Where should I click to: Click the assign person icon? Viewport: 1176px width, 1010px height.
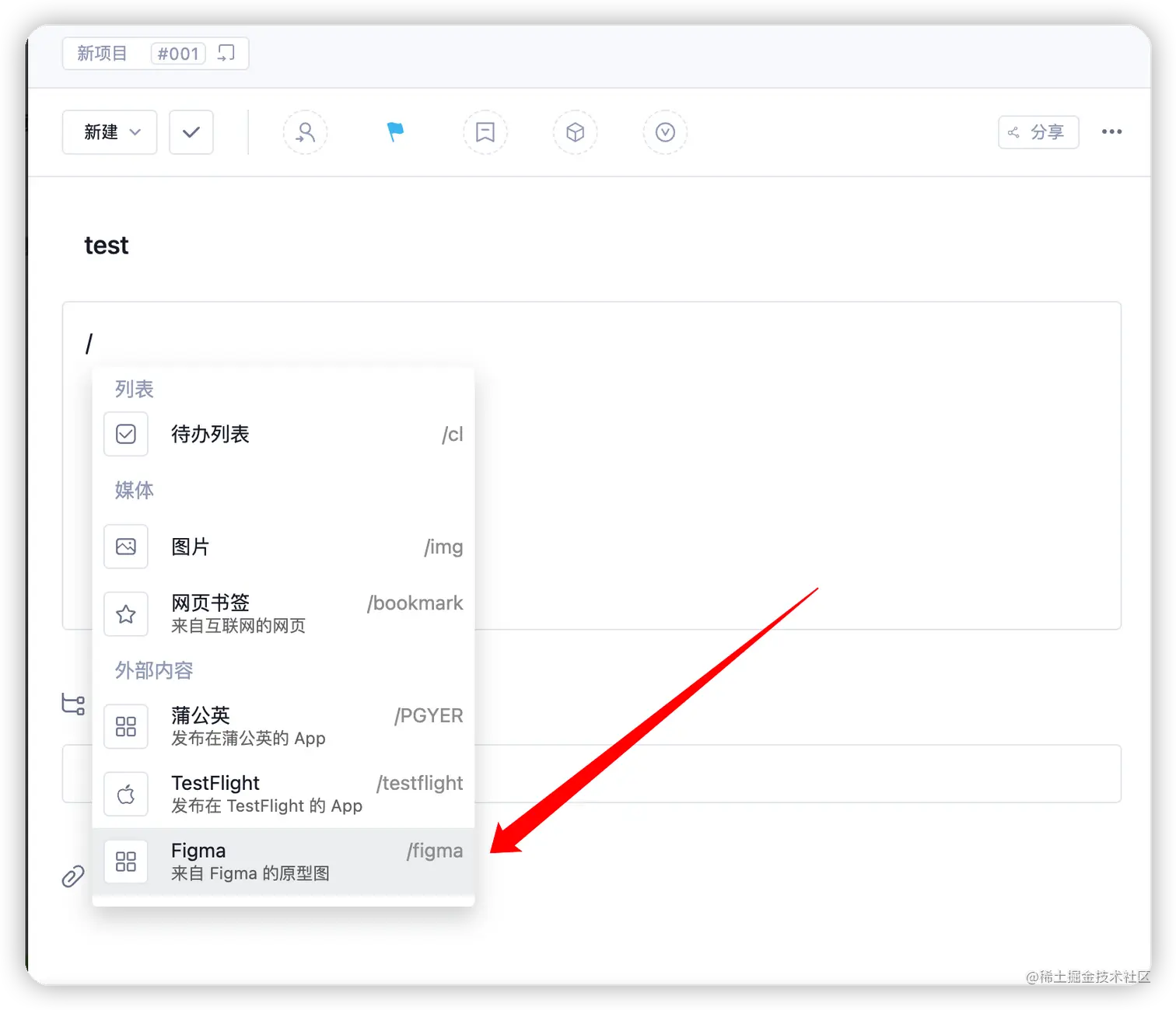point(305,132)
